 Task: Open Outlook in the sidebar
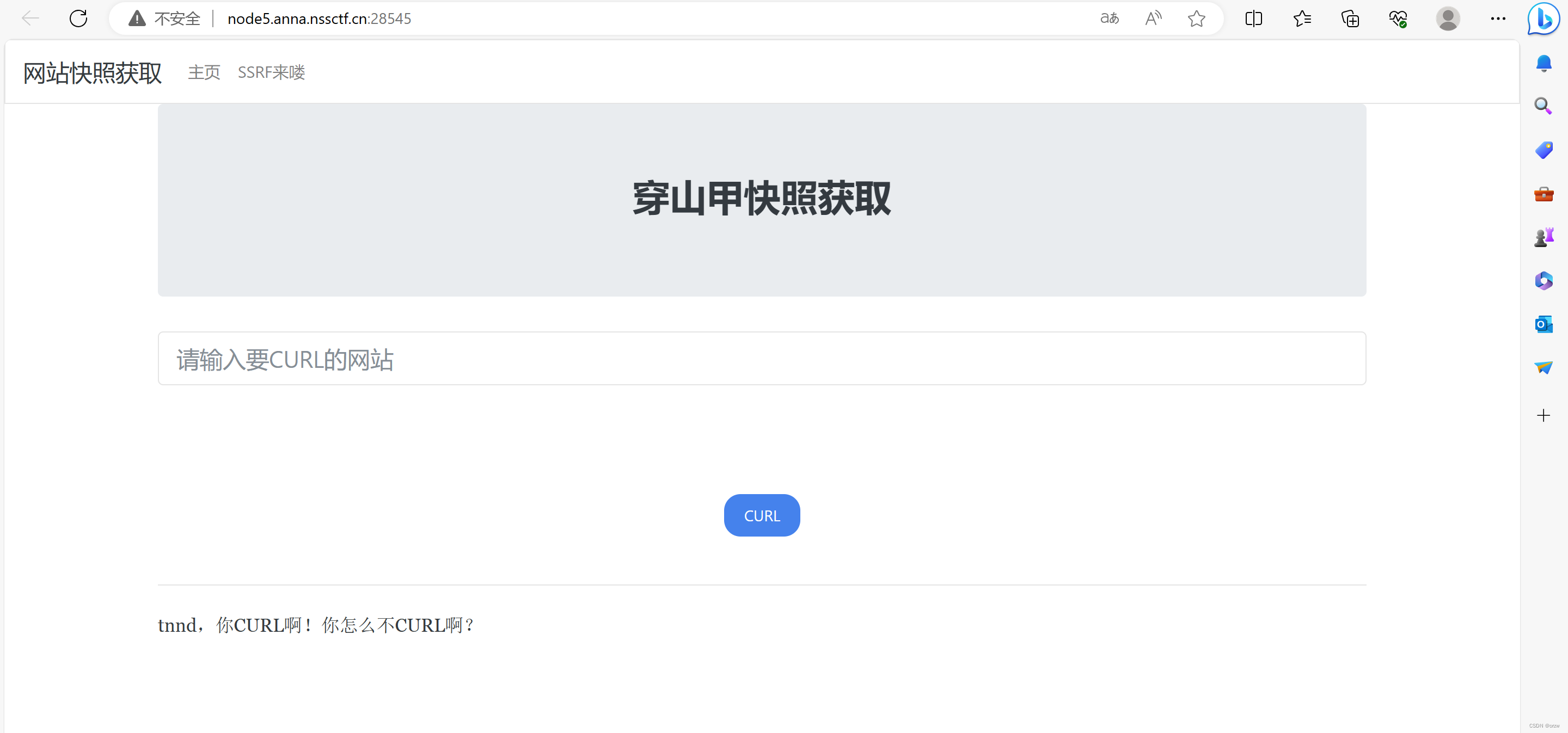[x=1543, y=324]
